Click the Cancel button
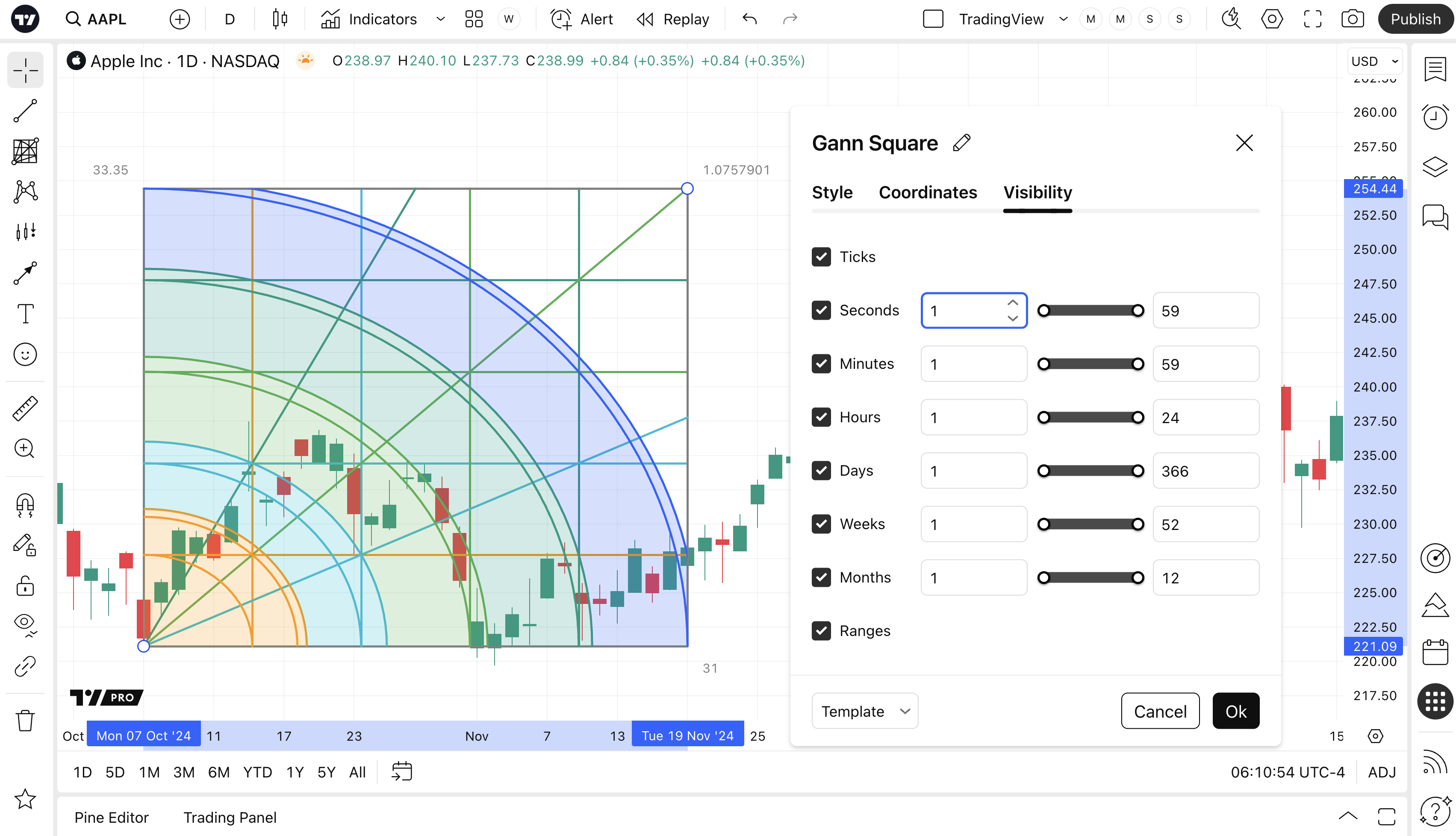The height and width of the screenshot is (836, 1456). [x=1160, y=711]
